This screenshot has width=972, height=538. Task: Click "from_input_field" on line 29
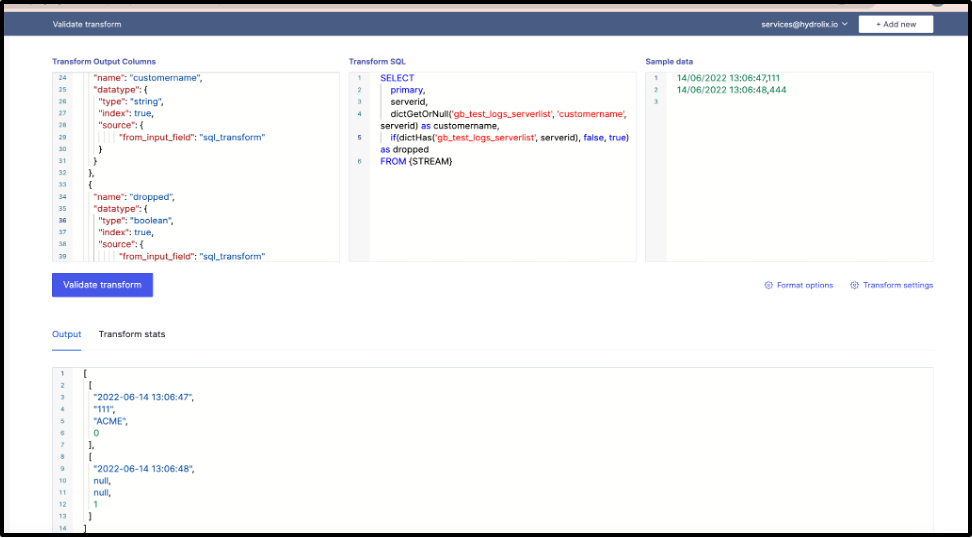point(156,138)
